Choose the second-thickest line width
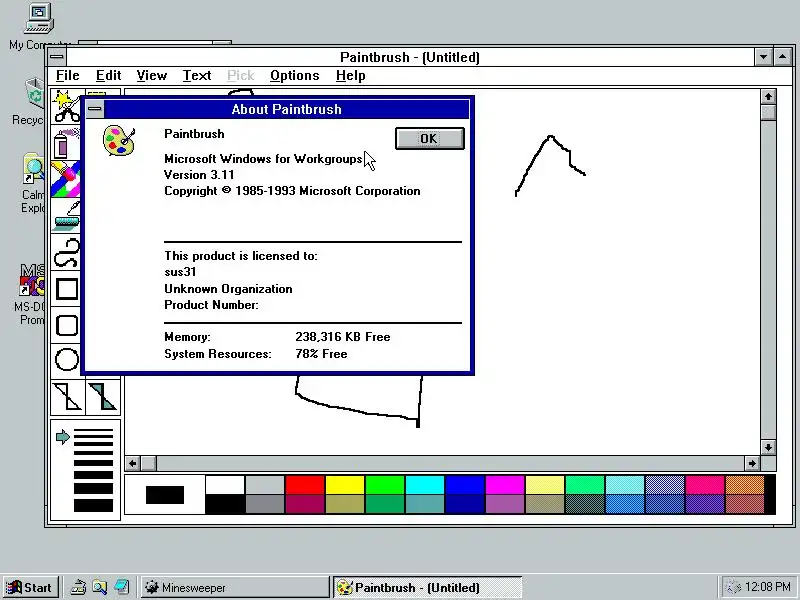This screenshot has width=800, height=600. (93, 488)
